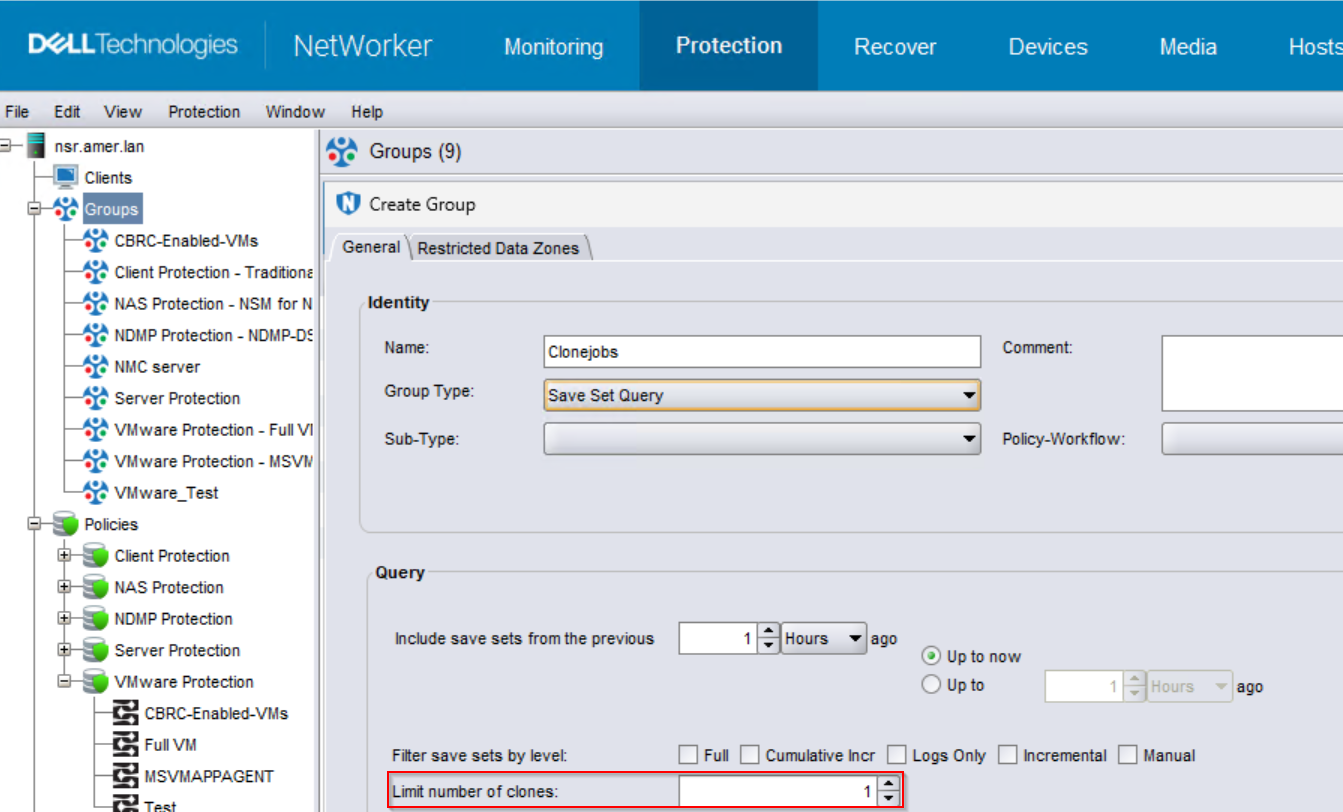Increase the previous save sets hours value
The height and width of the screenshot is (812, 1343).
click(x=768, y=631)
